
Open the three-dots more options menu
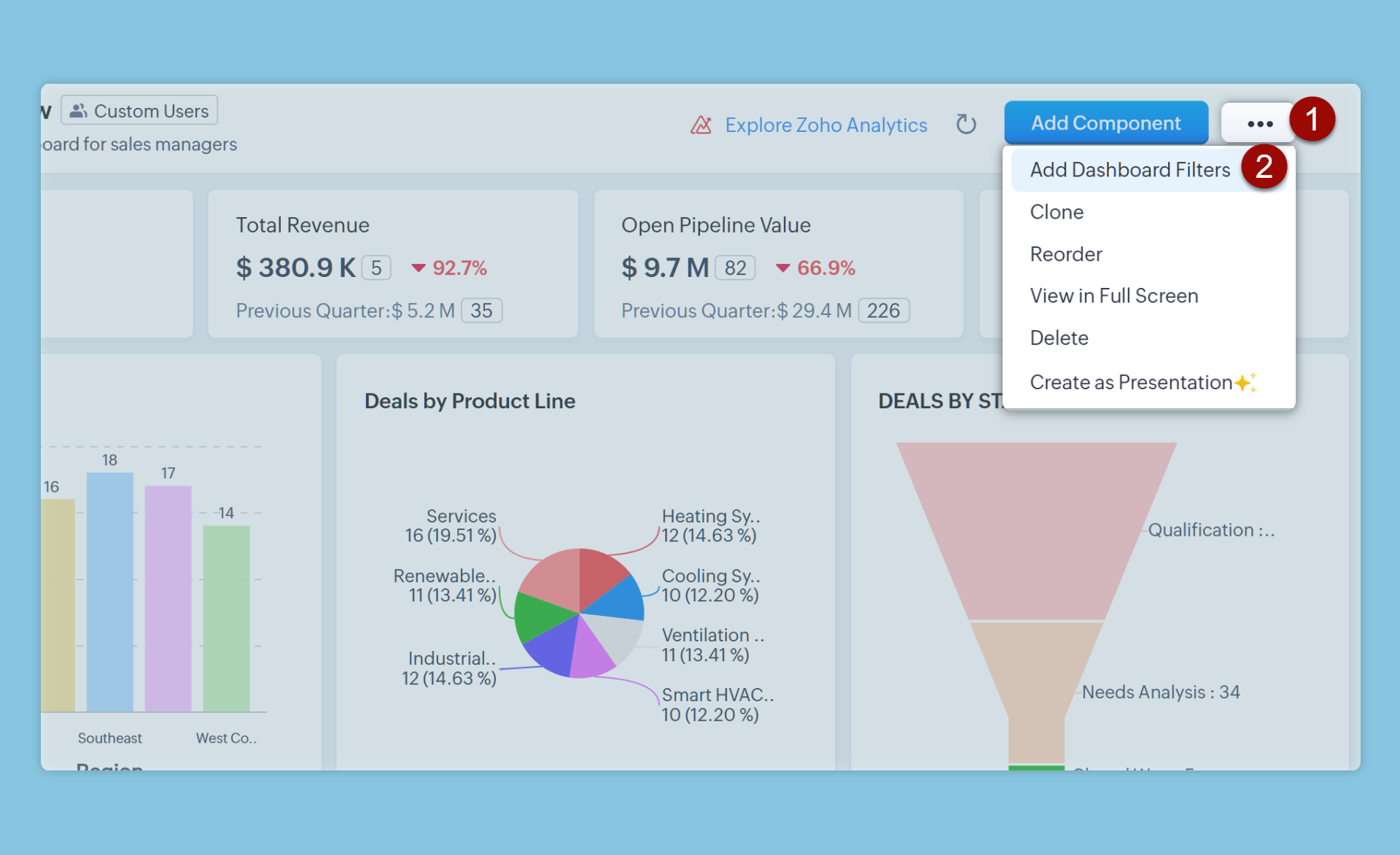pyautogui.click(x=1259, y=124)
